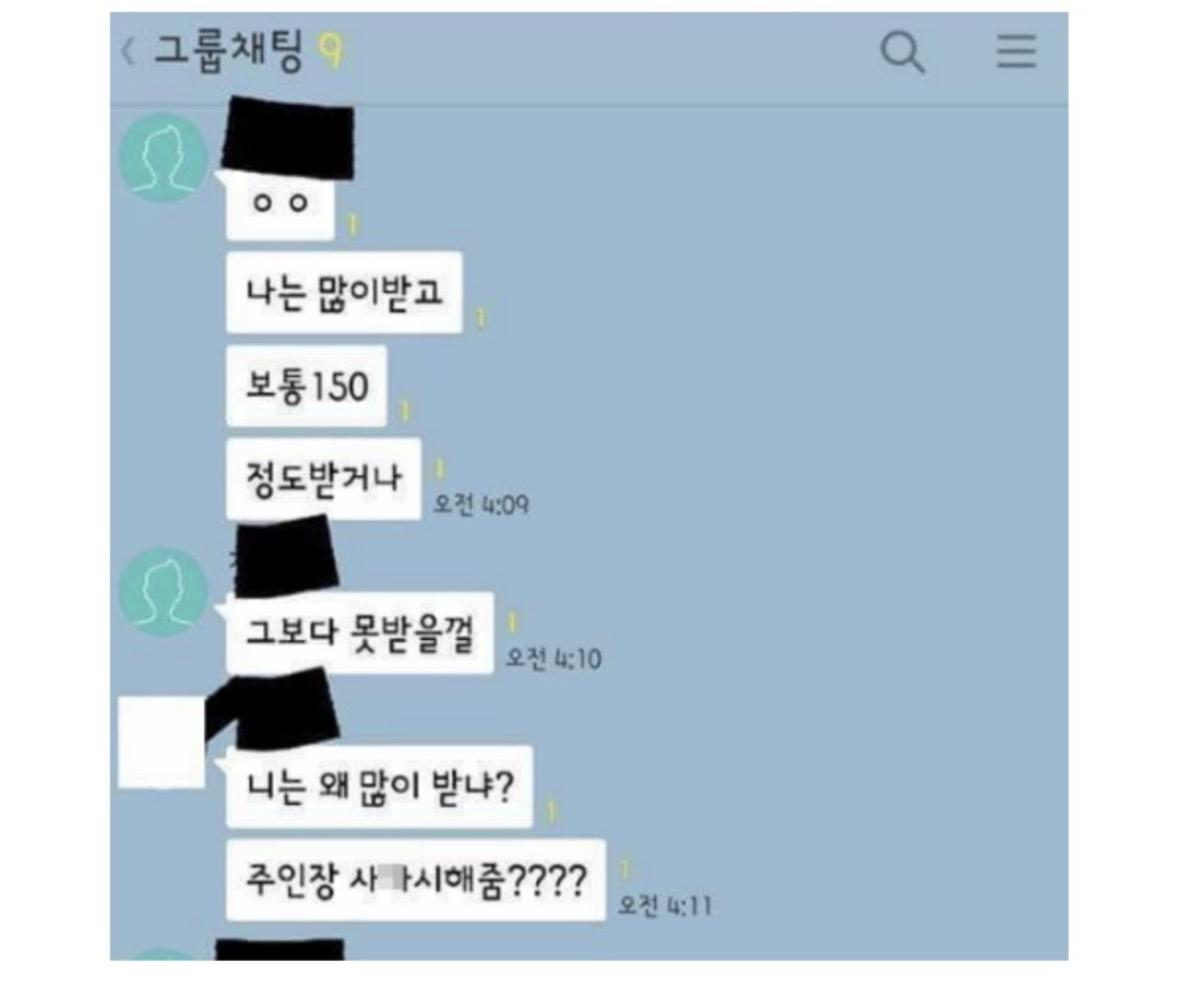Tap the 오전 4:09 timestamp

pyautogui.click(x=481, y=504)
